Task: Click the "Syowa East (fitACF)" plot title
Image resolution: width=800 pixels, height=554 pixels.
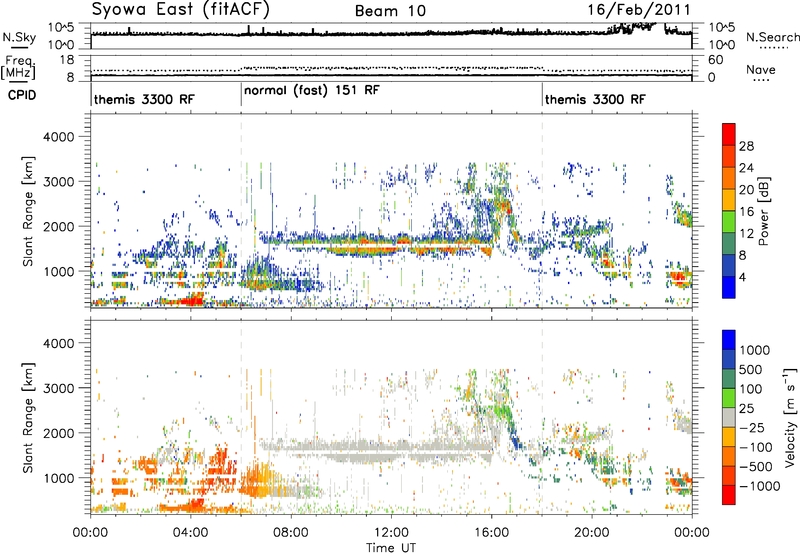Action: [181, 10]
